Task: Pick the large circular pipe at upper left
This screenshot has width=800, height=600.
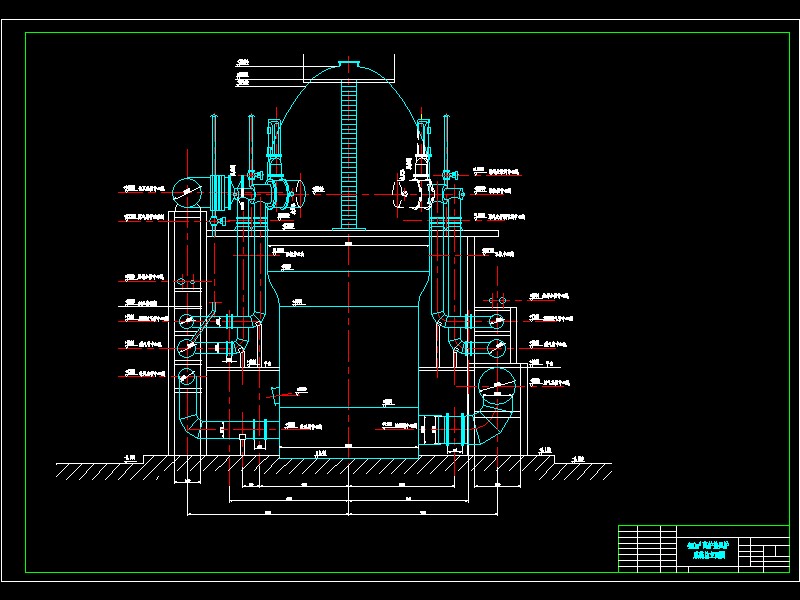Action: (x=187, y=192)
